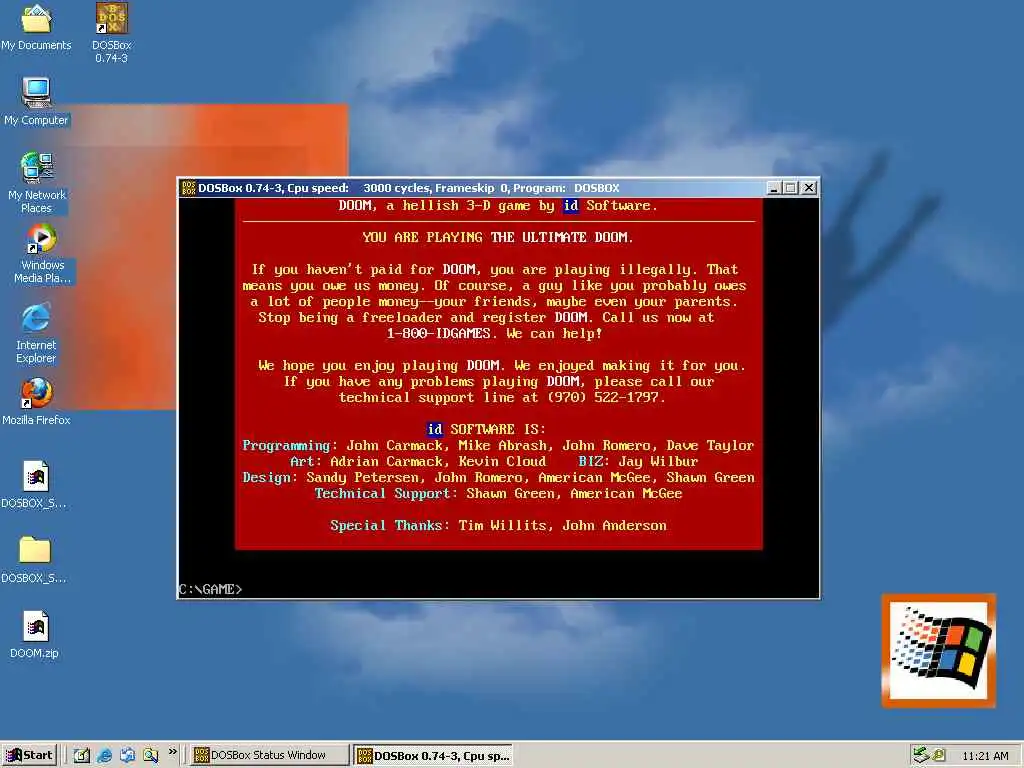Viewport: 1024px width, 768px height.
Task: Select the DOSBOX_S folder icon
Action: tap(35, 560)
